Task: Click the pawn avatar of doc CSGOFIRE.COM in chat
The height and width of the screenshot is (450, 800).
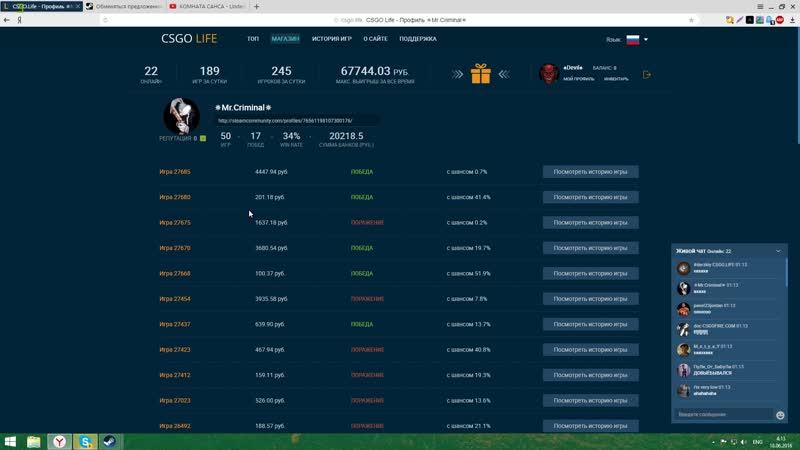Action: (683, 329)
